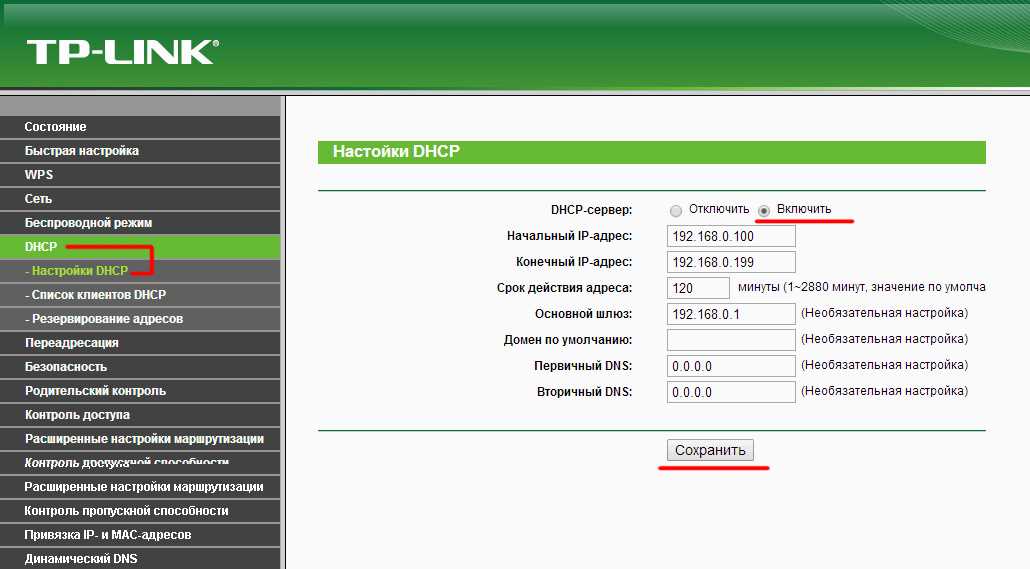Click the Начальный IP-адрес input field

(x=730, y=236)
